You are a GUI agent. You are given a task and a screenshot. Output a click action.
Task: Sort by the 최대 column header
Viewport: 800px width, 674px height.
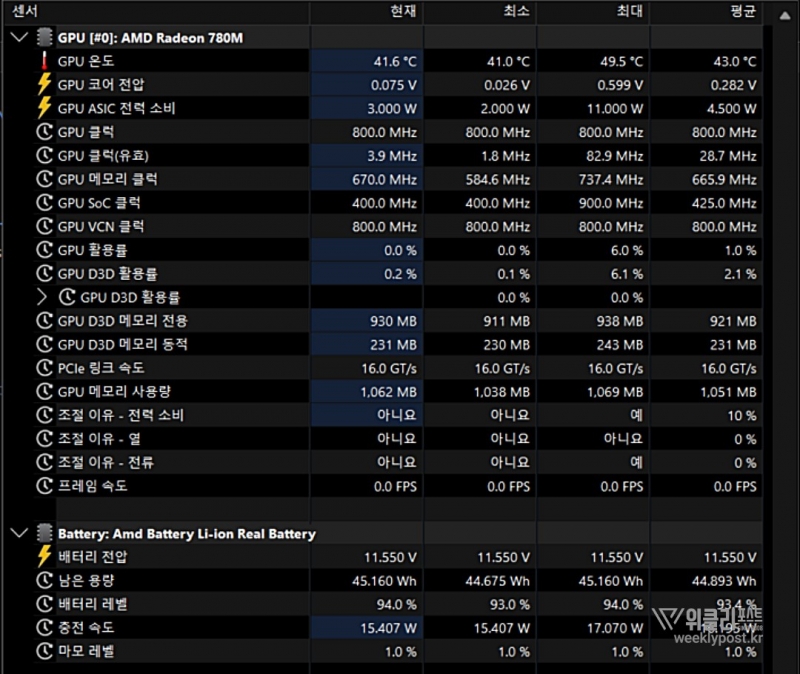point(593,11)
